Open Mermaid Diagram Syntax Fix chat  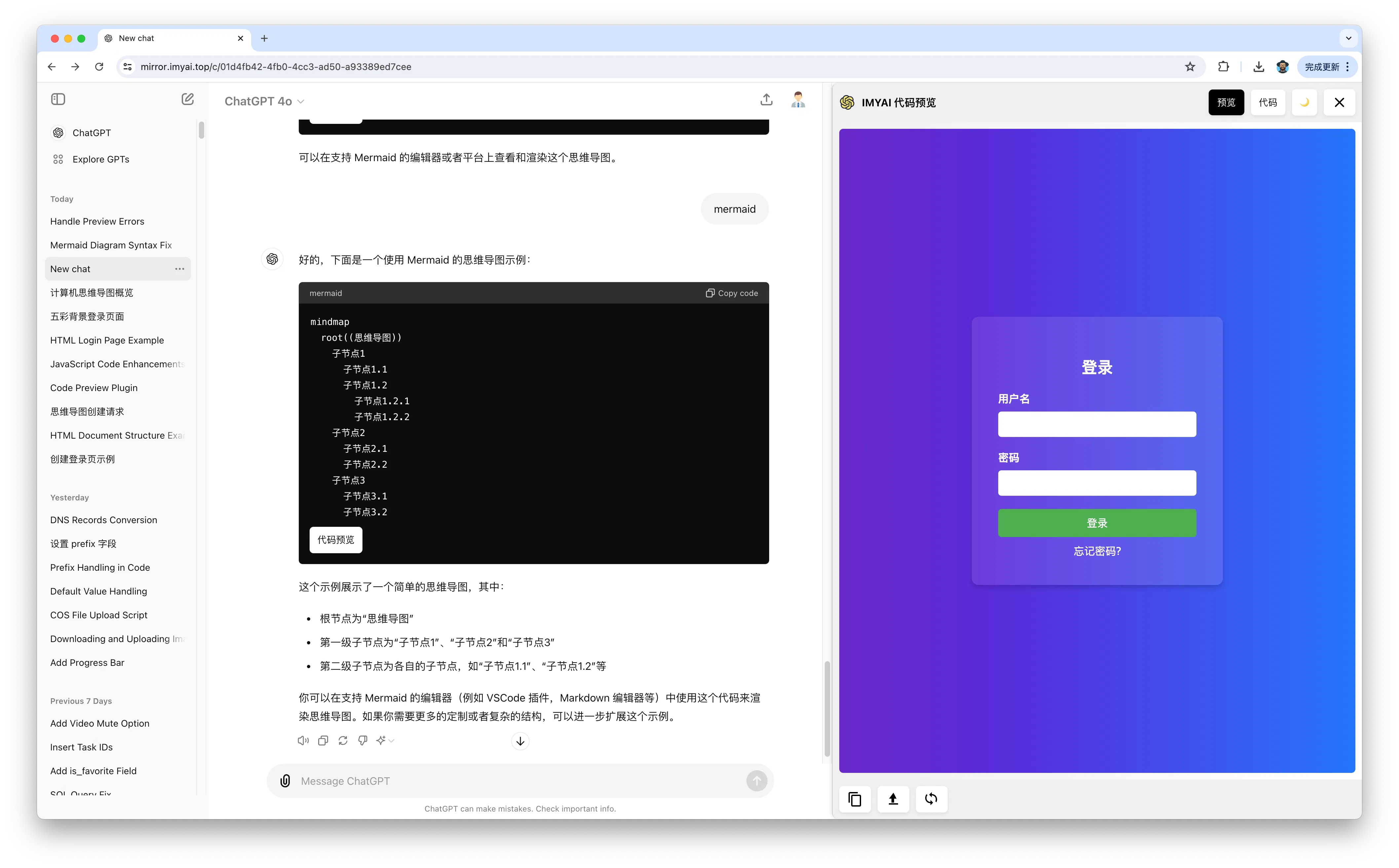tap(118, 245)
